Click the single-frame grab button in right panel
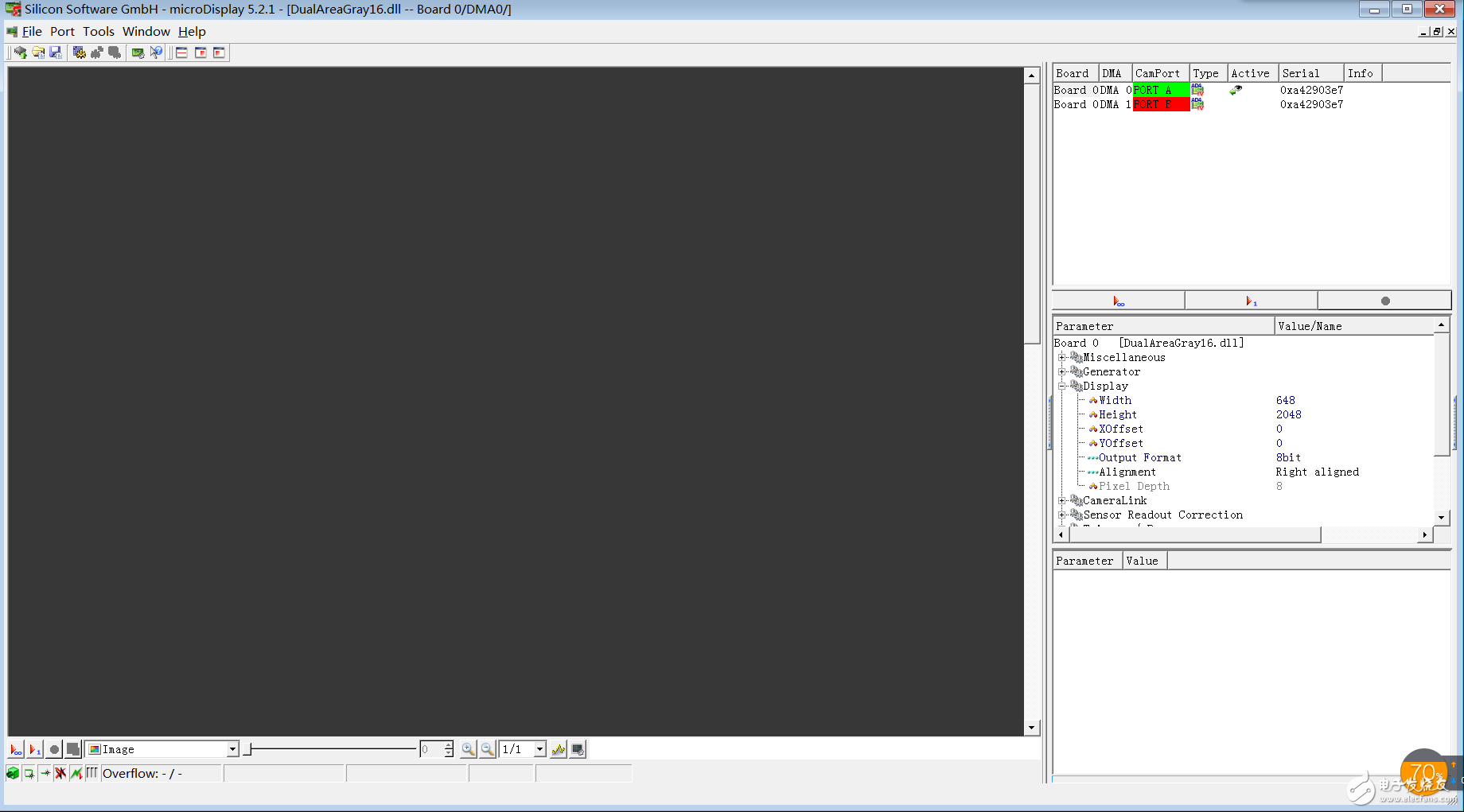The height and width of the screenshot is (812, 1464). [x=1252, y=301]
